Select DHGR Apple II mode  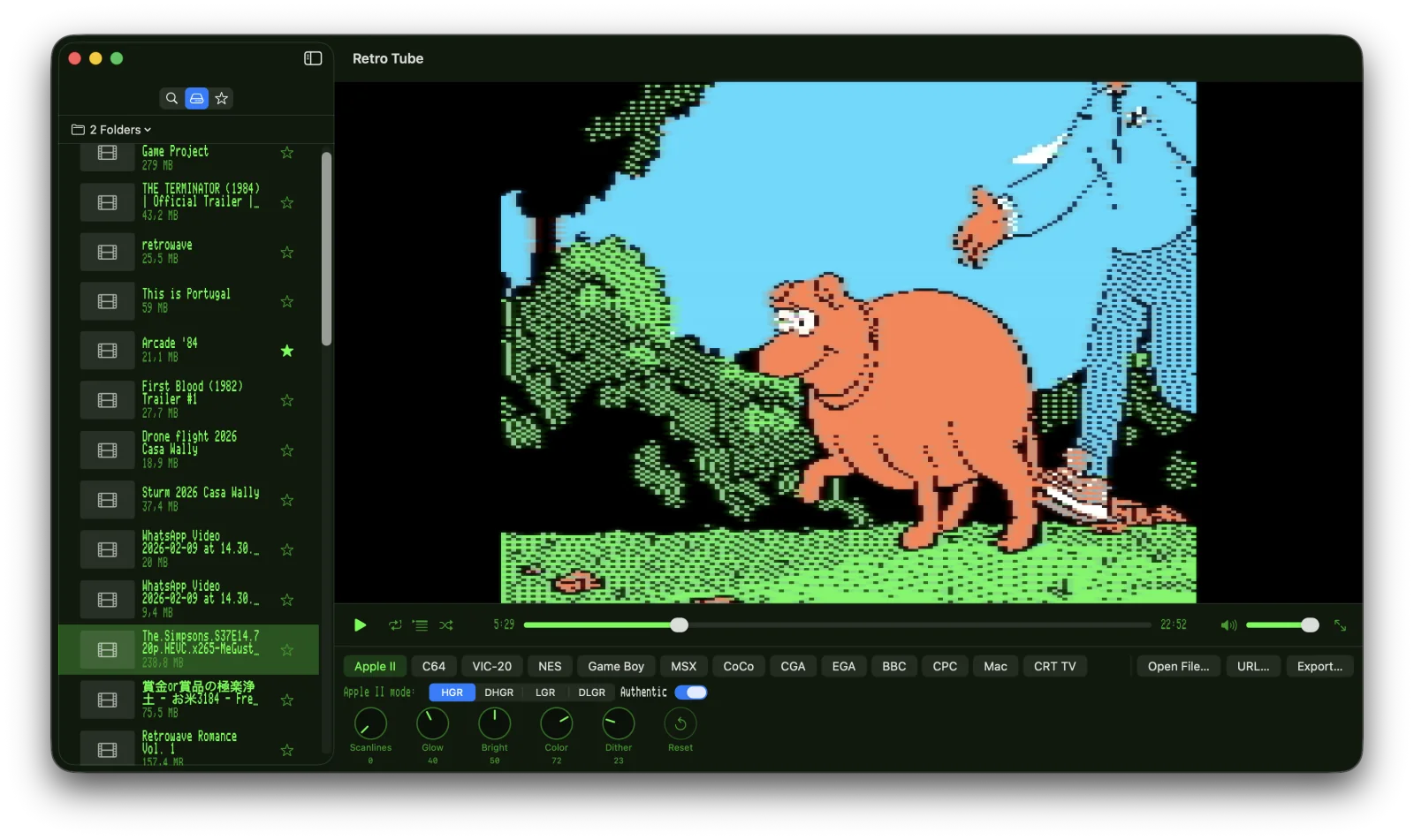pos(498,692)
